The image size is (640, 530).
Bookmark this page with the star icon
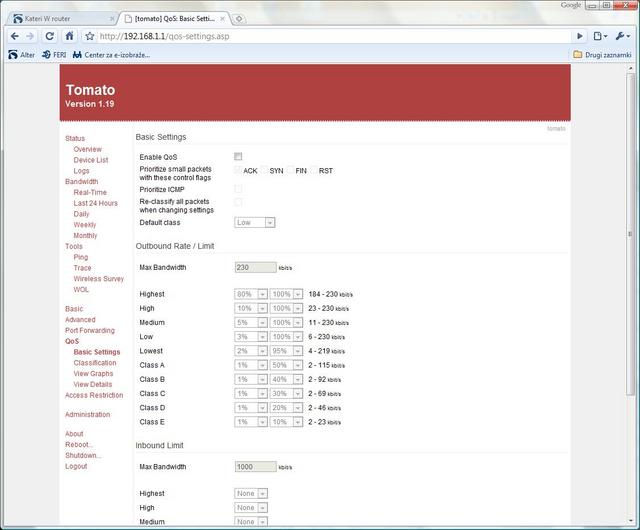click(x=90, y=36)
